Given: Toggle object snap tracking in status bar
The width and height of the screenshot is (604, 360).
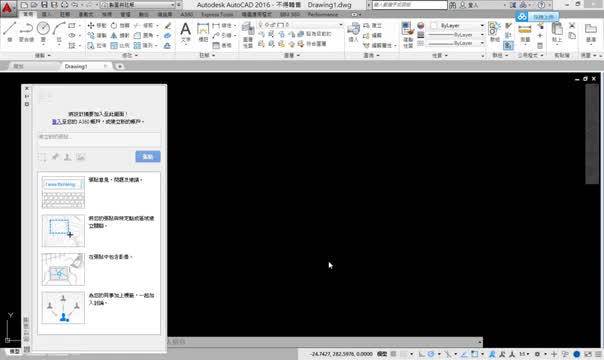Looking at the screenshot, I should 465,354.
